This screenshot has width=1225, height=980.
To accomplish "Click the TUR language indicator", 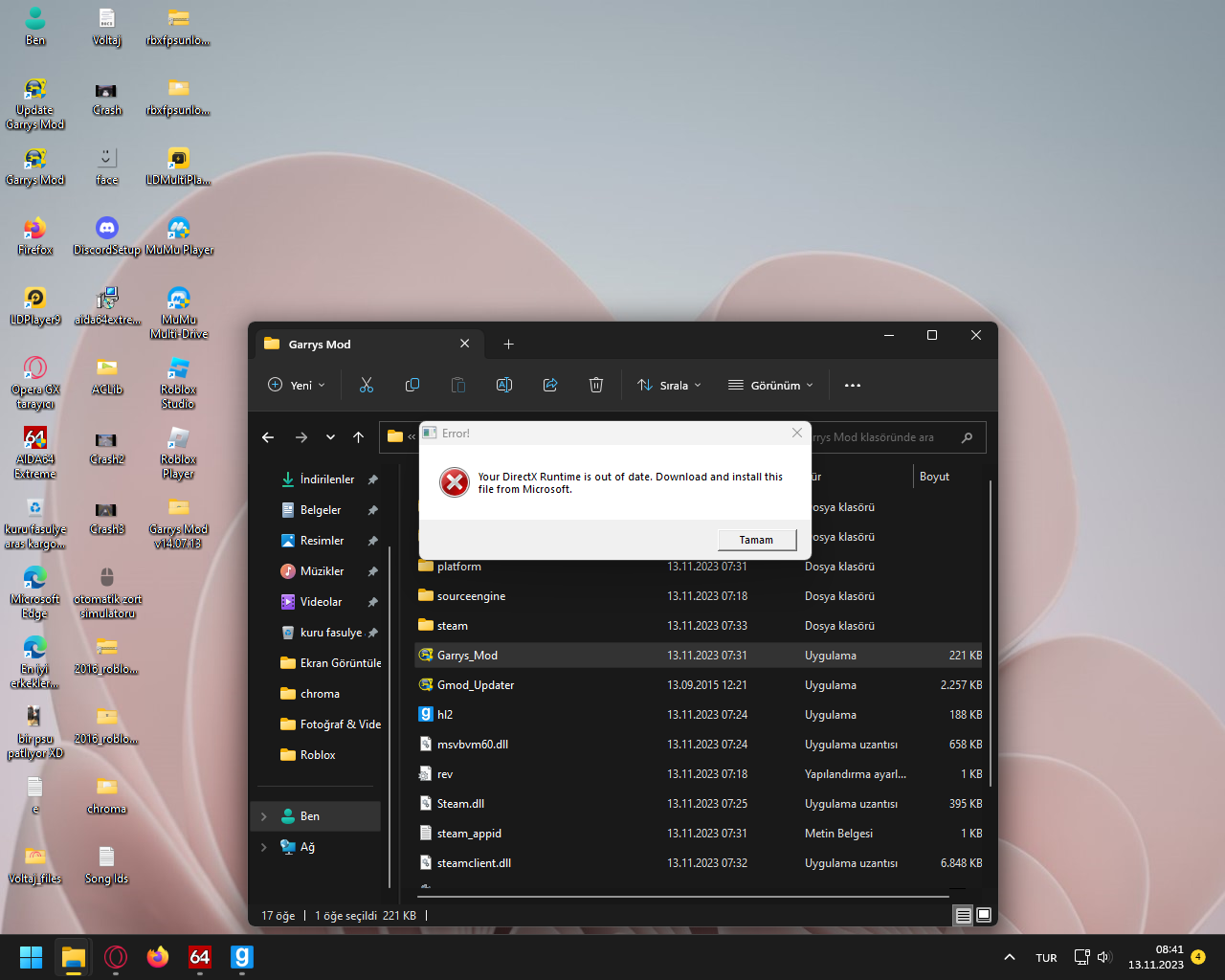I will click(x=1047, y=957).
